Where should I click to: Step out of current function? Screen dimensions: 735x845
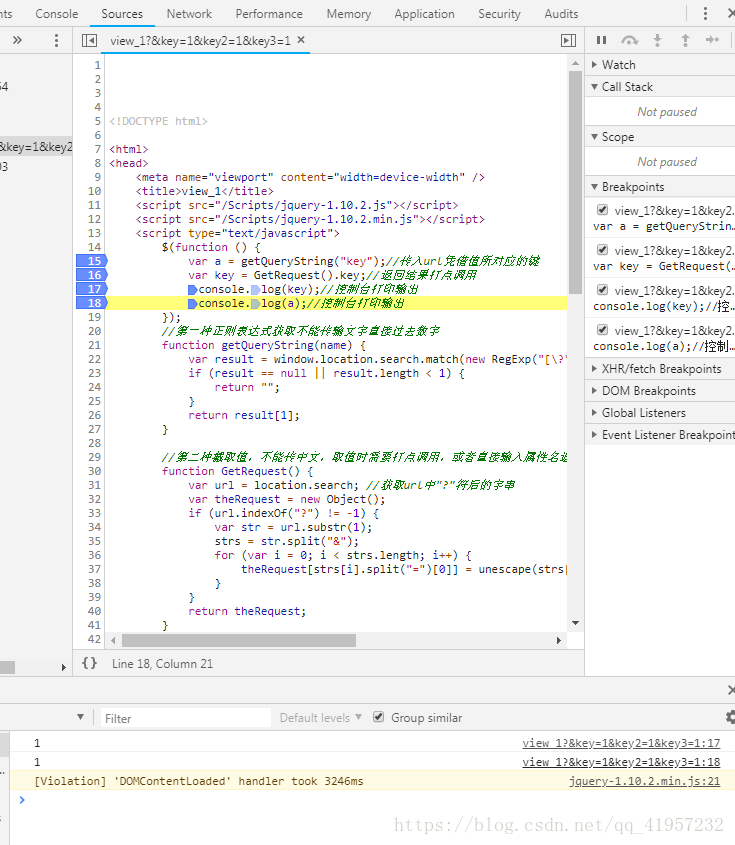point(685,40)
